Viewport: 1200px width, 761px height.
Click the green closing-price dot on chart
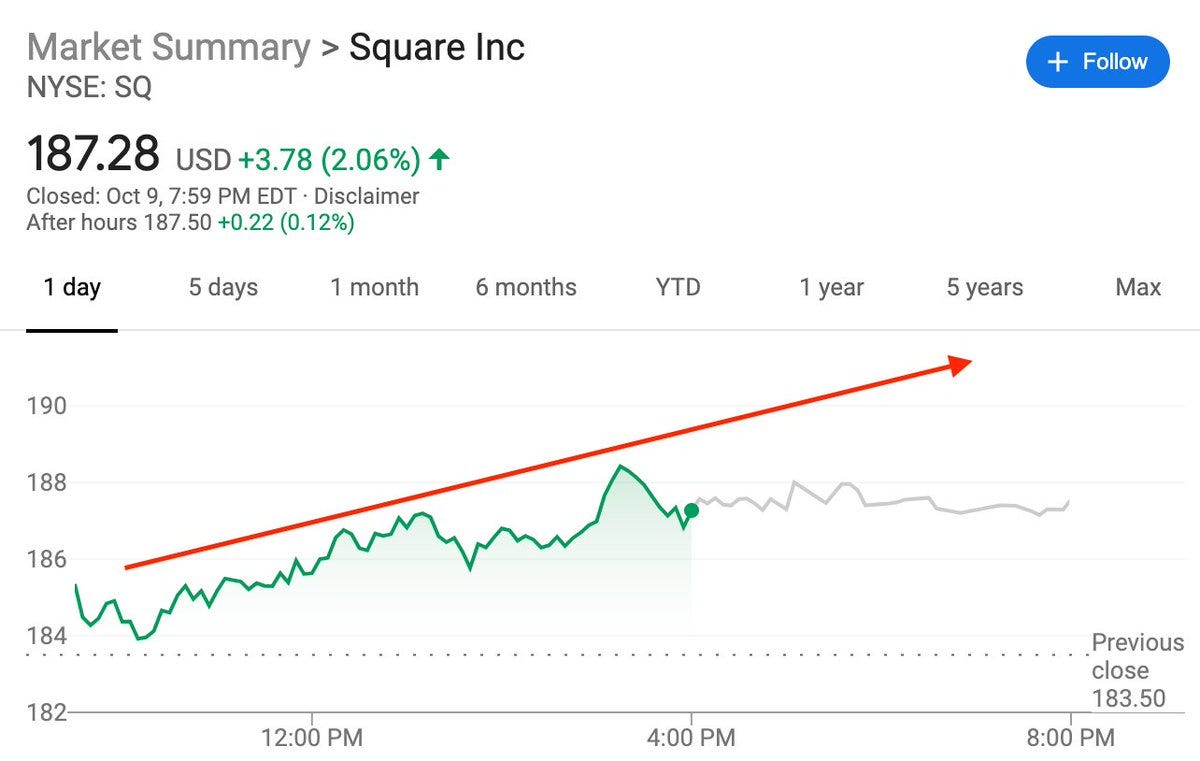point(691,510)
